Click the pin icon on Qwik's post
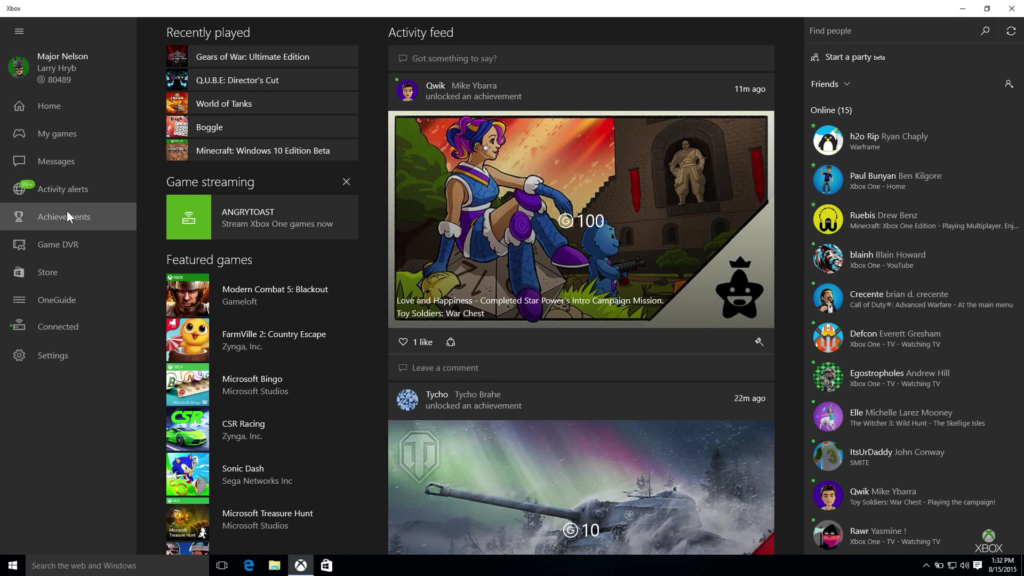This screenshot has height=576, width=1024. click(759, 342)
